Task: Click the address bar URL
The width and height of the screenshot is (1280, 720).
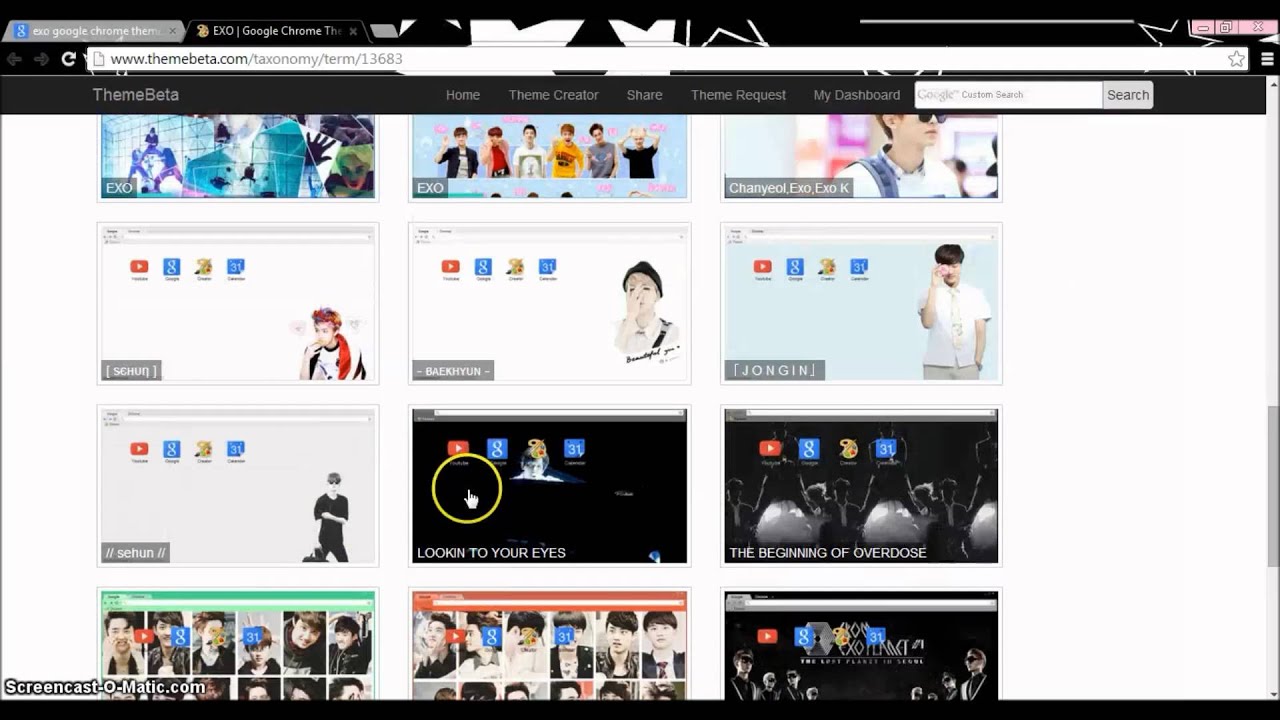Action: tap(256, 59)
